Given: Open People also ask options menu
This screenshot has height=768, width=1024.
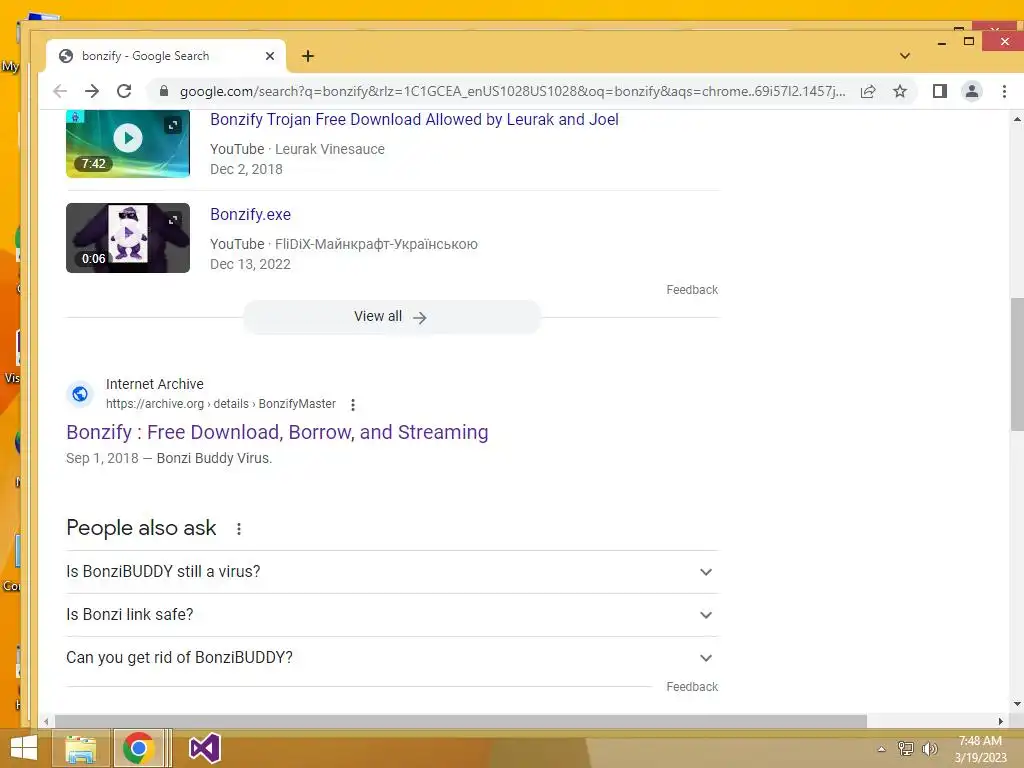Looking at the screenshot, I should click(239, 529).
